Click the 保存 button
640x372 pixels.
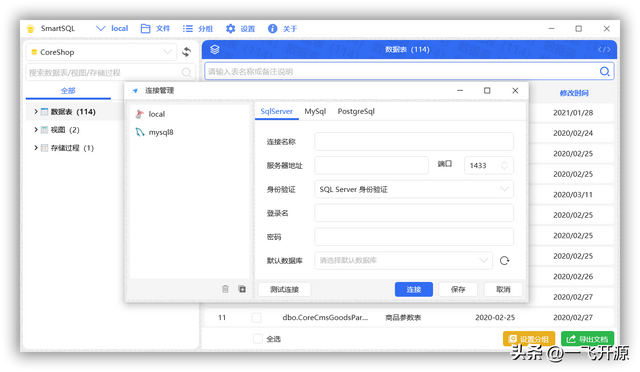(x=458, y=289)
